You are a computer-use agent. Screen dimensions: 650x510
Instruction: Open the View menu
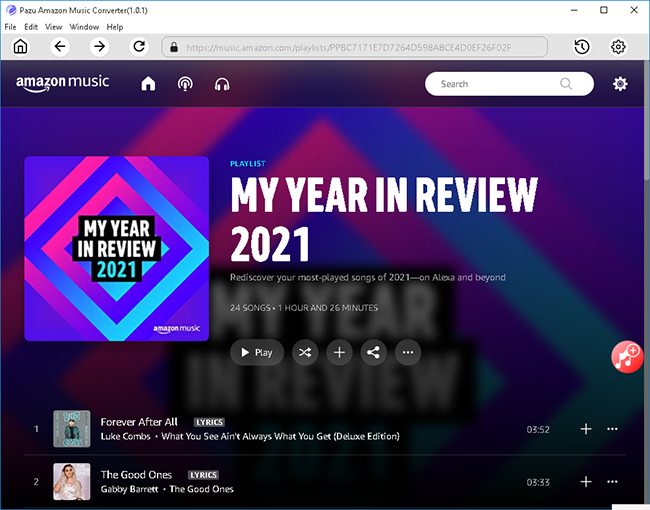(53, 27)
